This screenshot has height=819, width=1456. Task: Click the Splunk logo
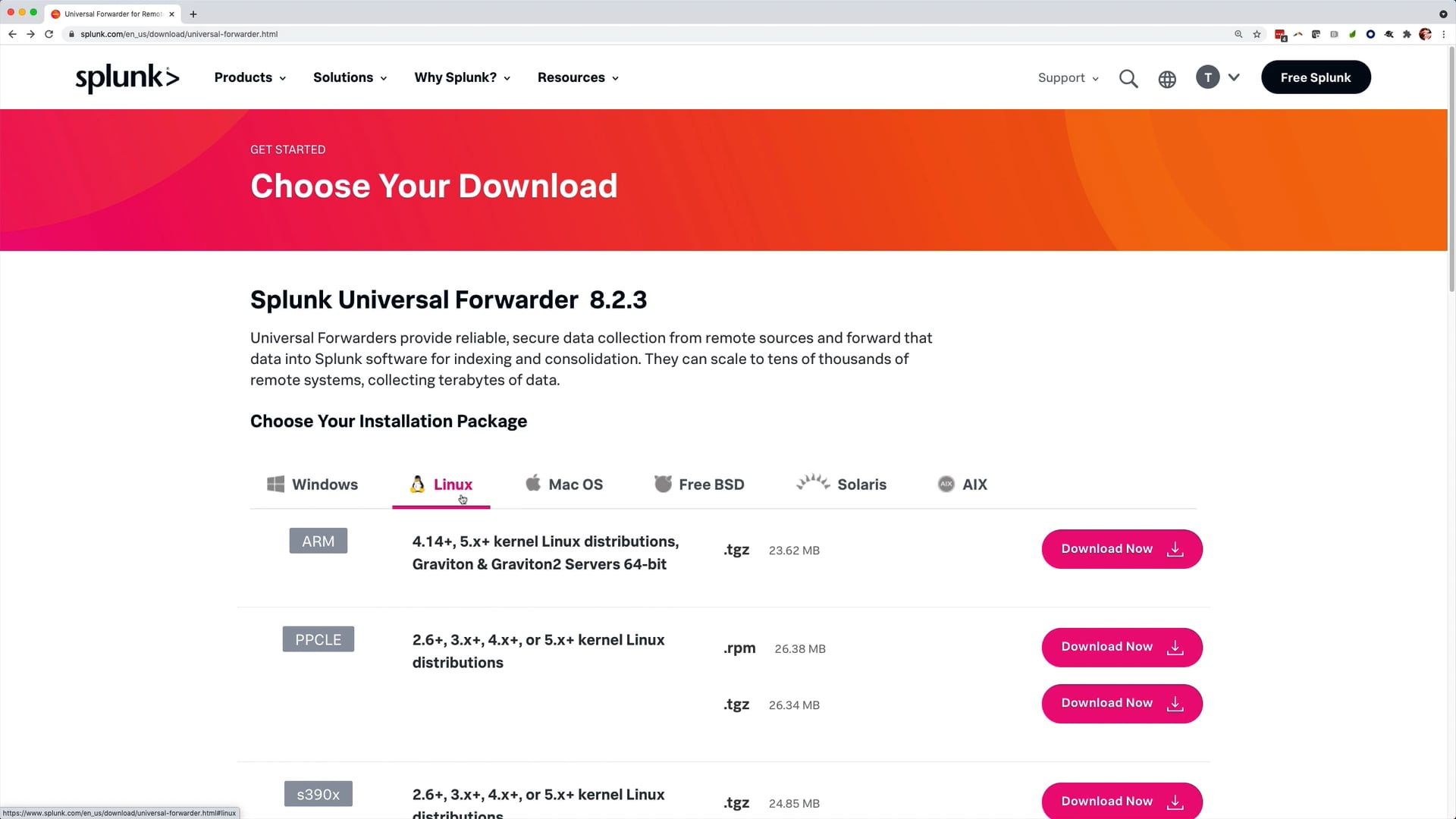point(127,77)
